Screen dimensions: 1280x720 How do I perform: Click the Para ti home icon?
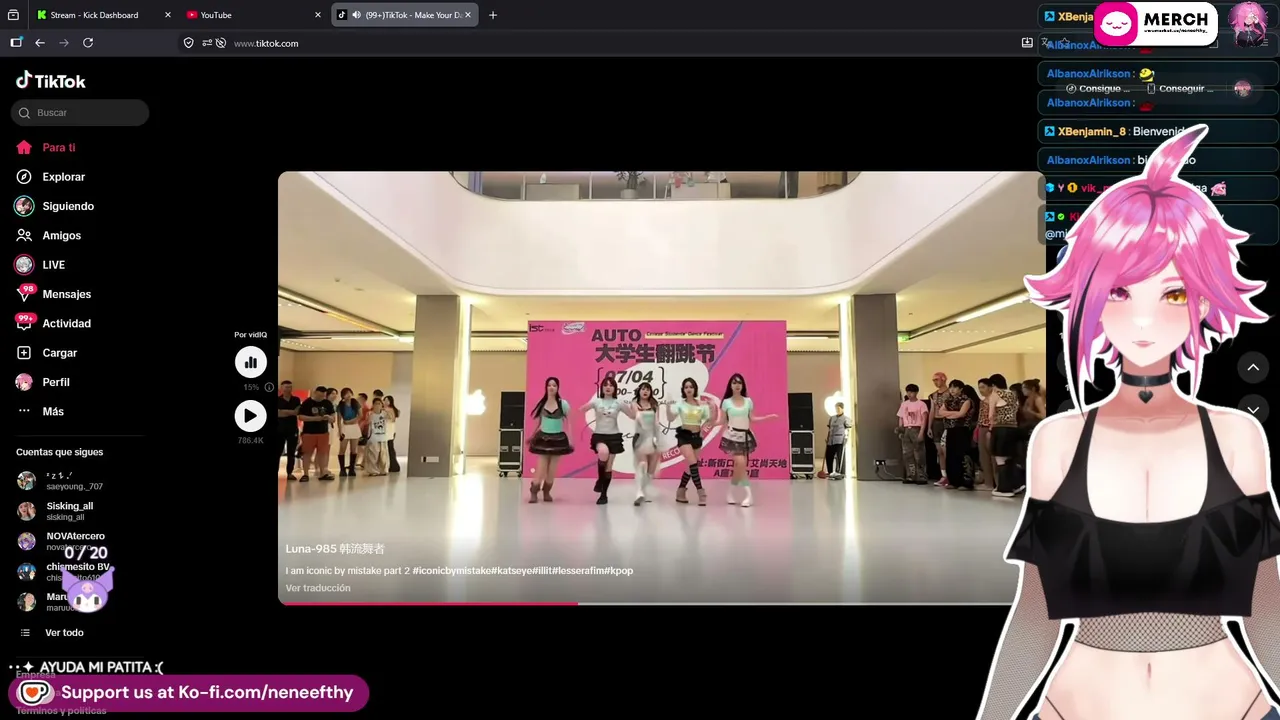click(24, 148)
